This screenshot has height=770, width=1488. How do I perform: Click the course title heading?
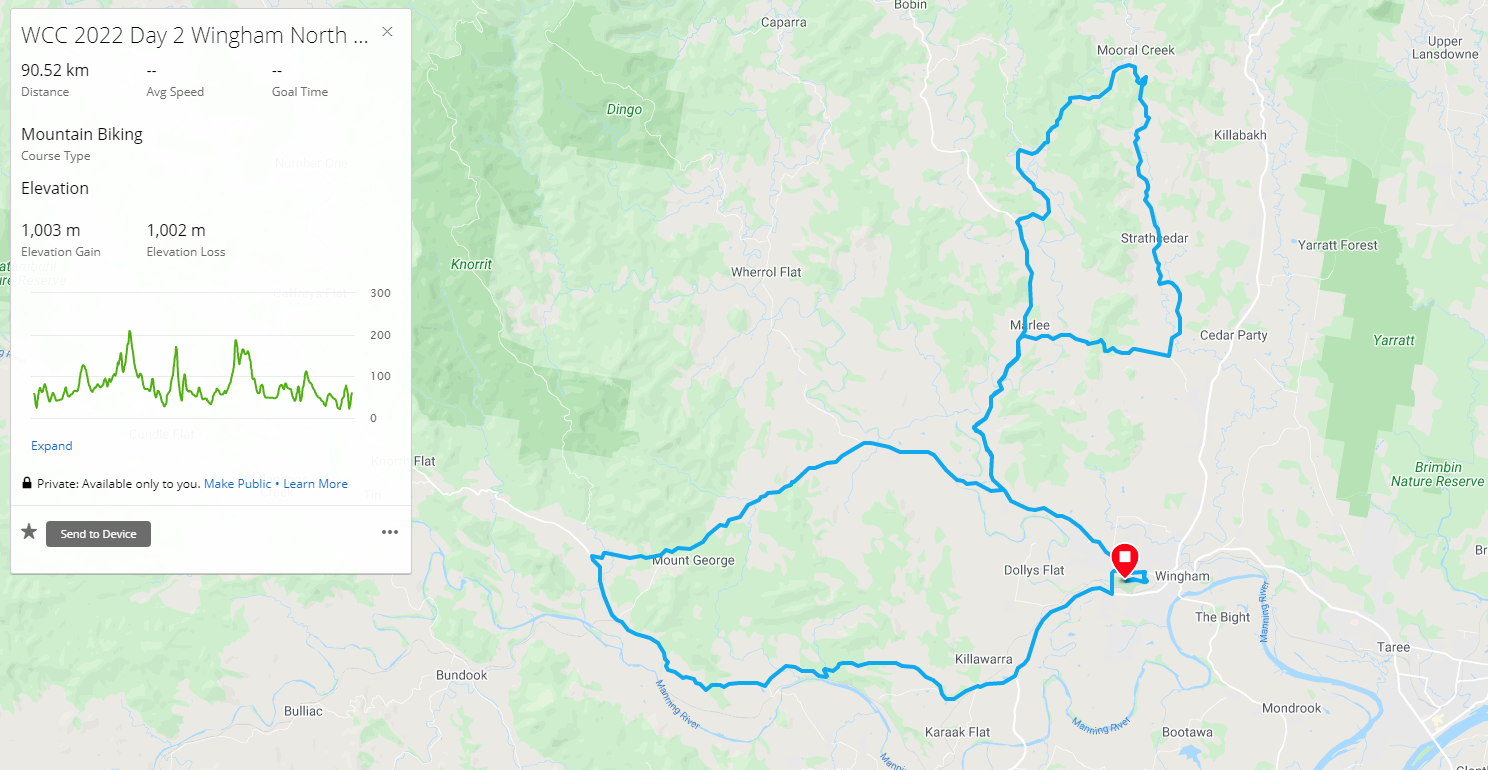pyautogui.click(x=197, y=36)
